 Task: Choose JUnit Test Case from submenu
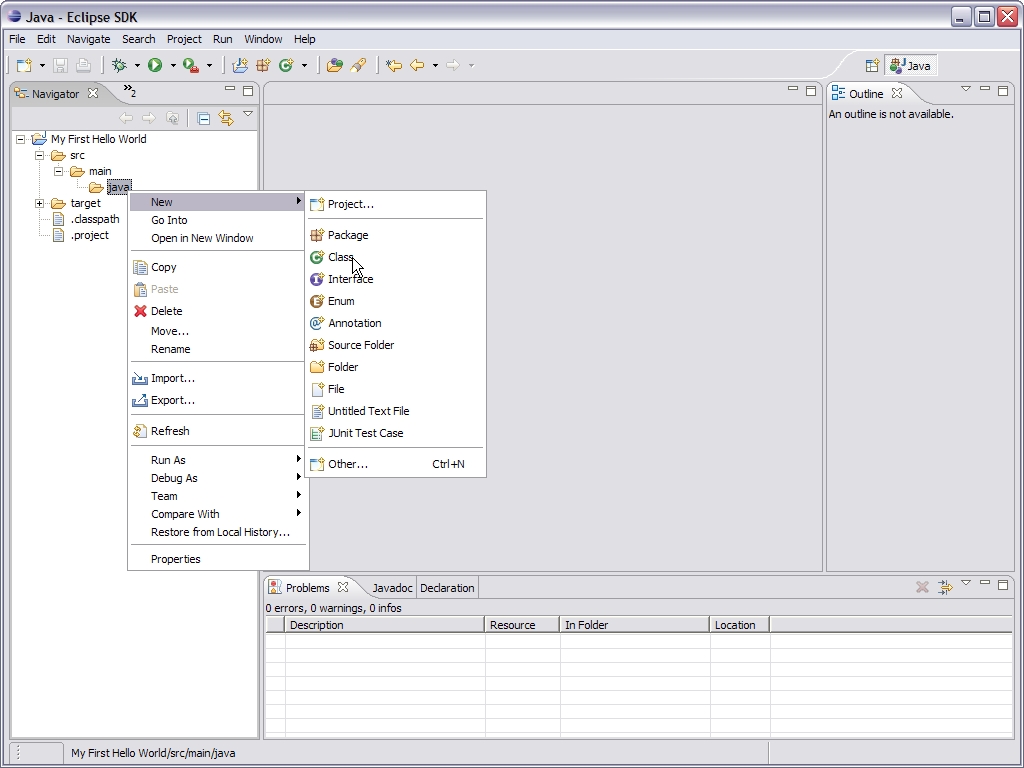(396, 433)
